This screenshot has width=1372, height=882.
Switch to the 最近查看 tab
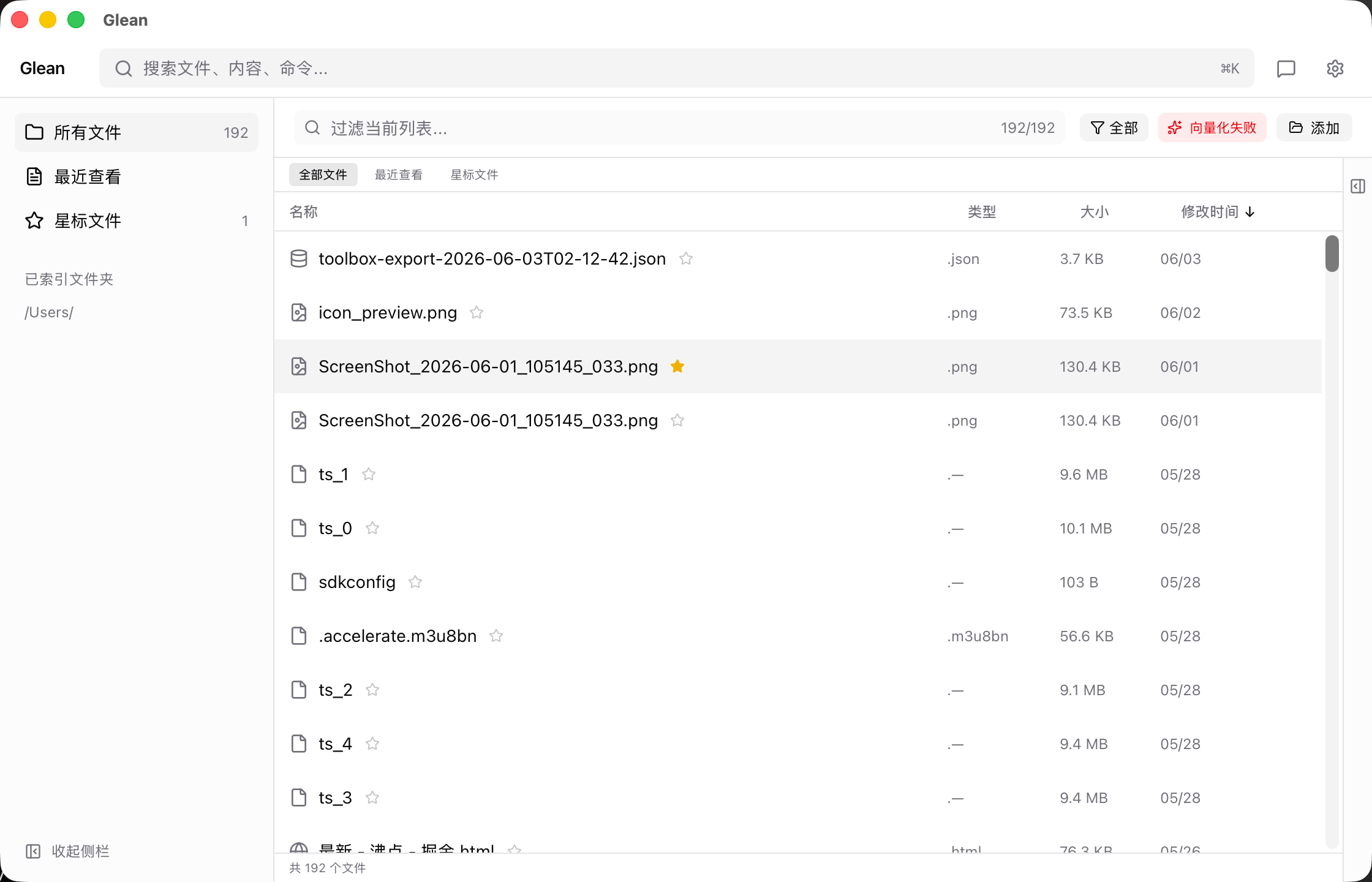[399, 175]
